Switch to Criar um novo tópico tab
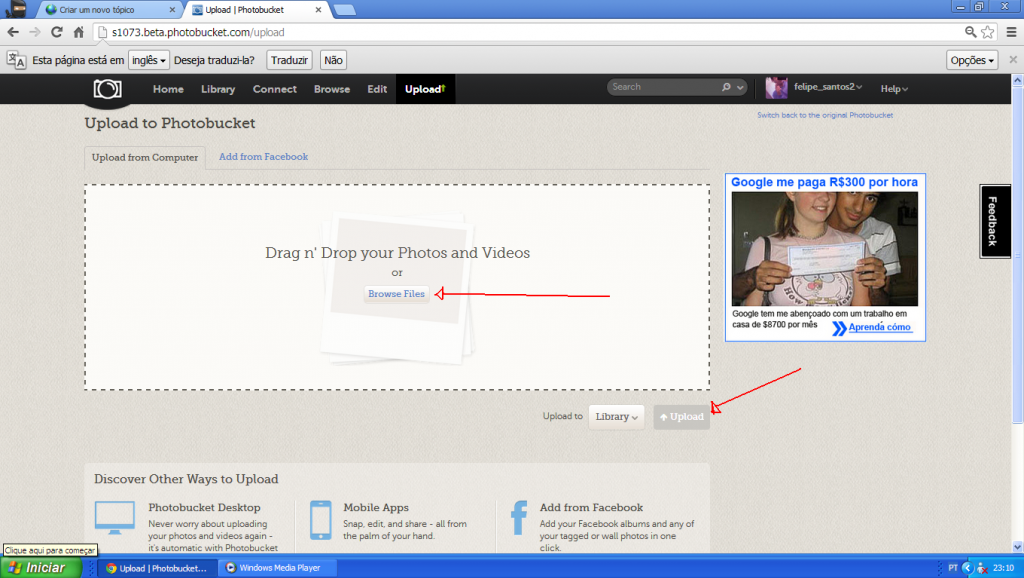This screenshot has width=1024, height=578. pyautogui.click(x=110, y=10)
